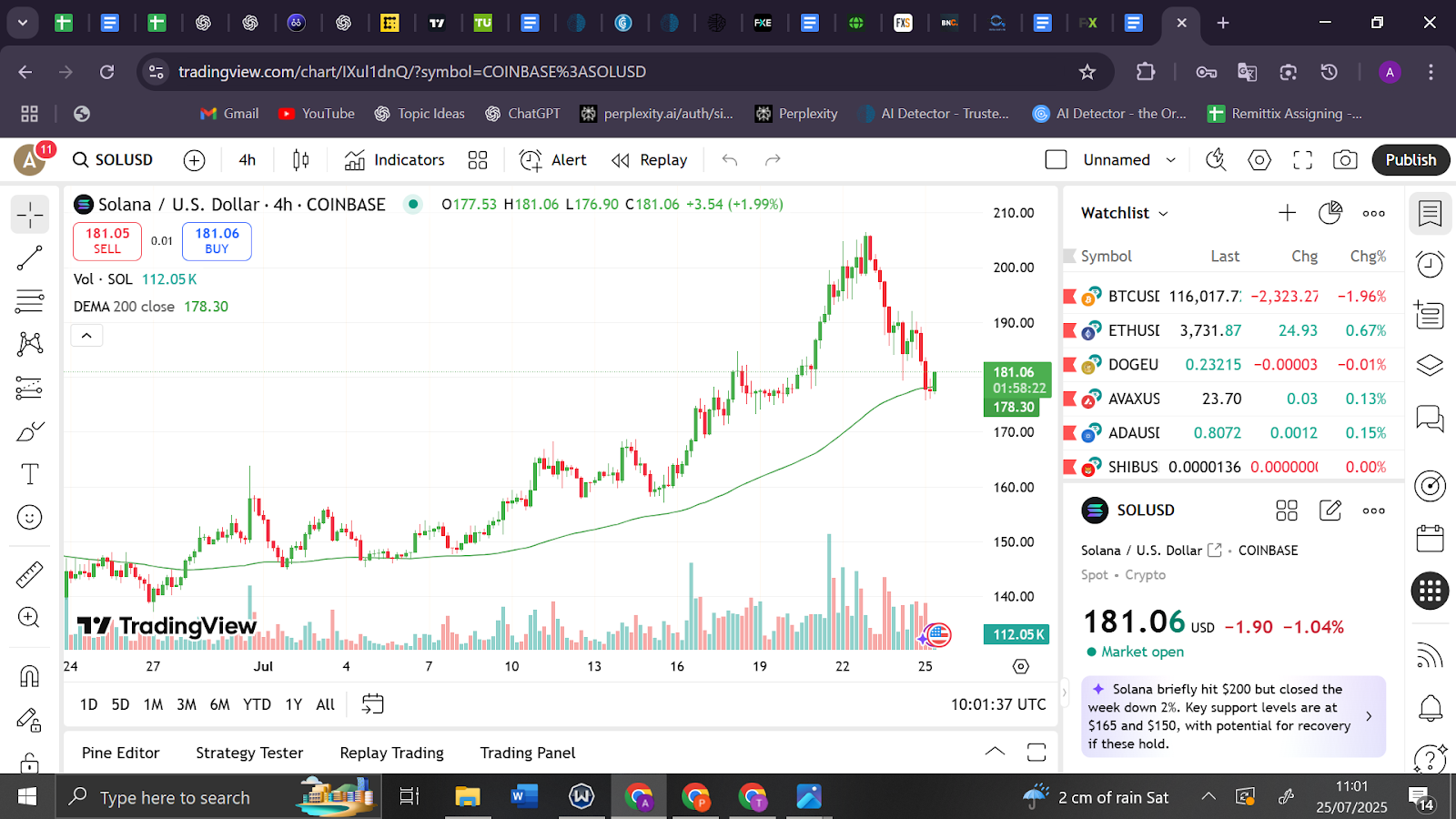The height and width of the screenshot is (819, 1456).
Task: Take a chart snapshot with camera icon
Action: pos(1344,160)
